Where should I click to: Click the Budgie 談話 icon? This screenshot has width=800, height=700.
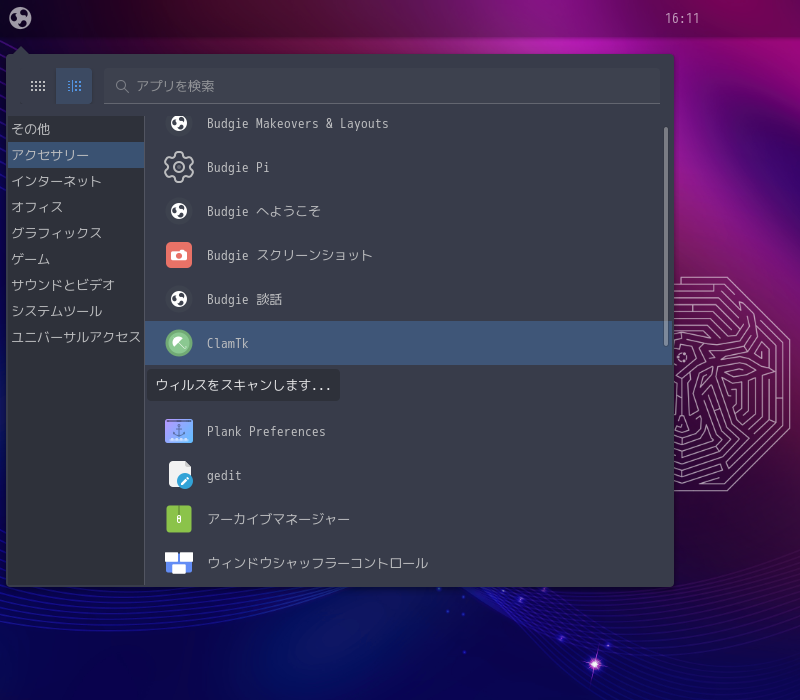[x=179, y=299]
